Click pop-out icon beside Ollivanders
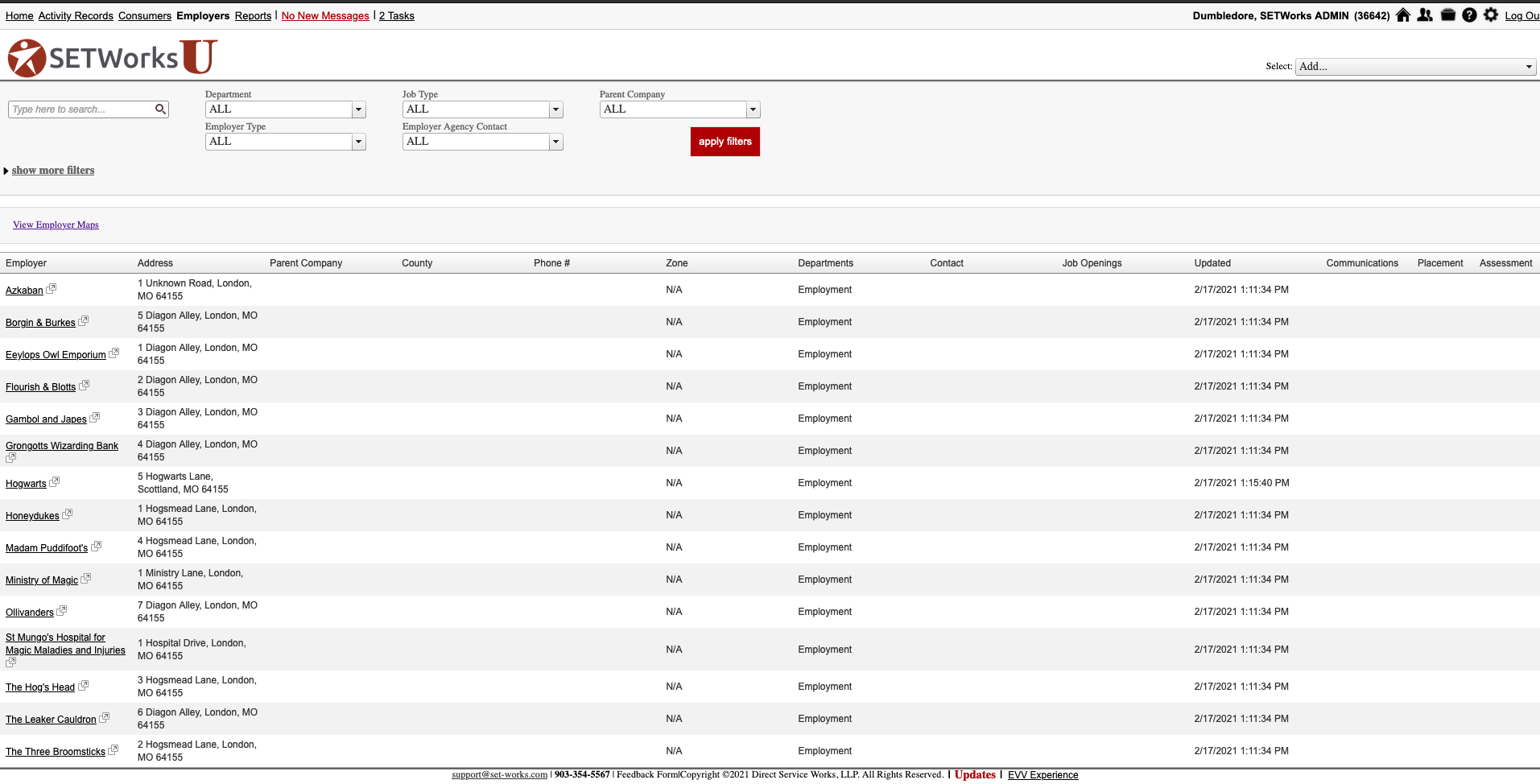The image size is (1540, 784). click(62, 610)
